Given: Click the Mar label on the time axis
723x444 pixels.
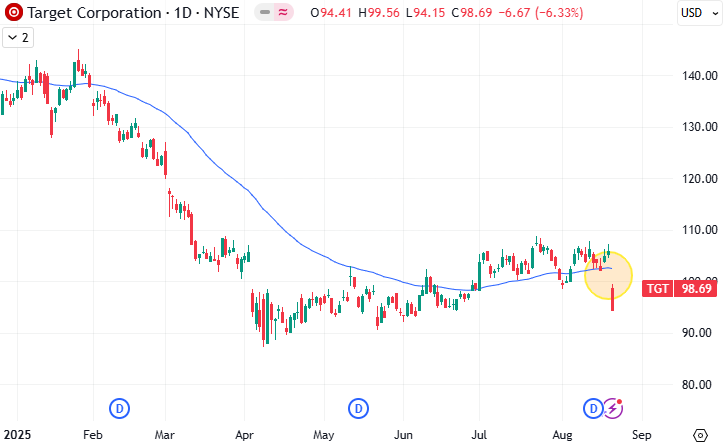Looking at the screenshot, I should click(165, 435).
